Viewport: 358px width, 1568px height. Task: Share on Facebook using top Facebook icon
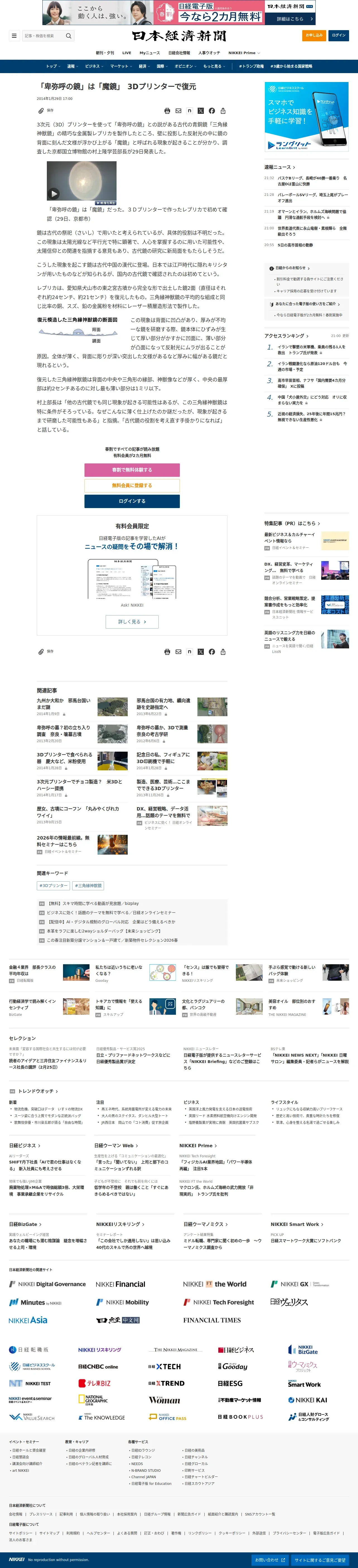212,111
